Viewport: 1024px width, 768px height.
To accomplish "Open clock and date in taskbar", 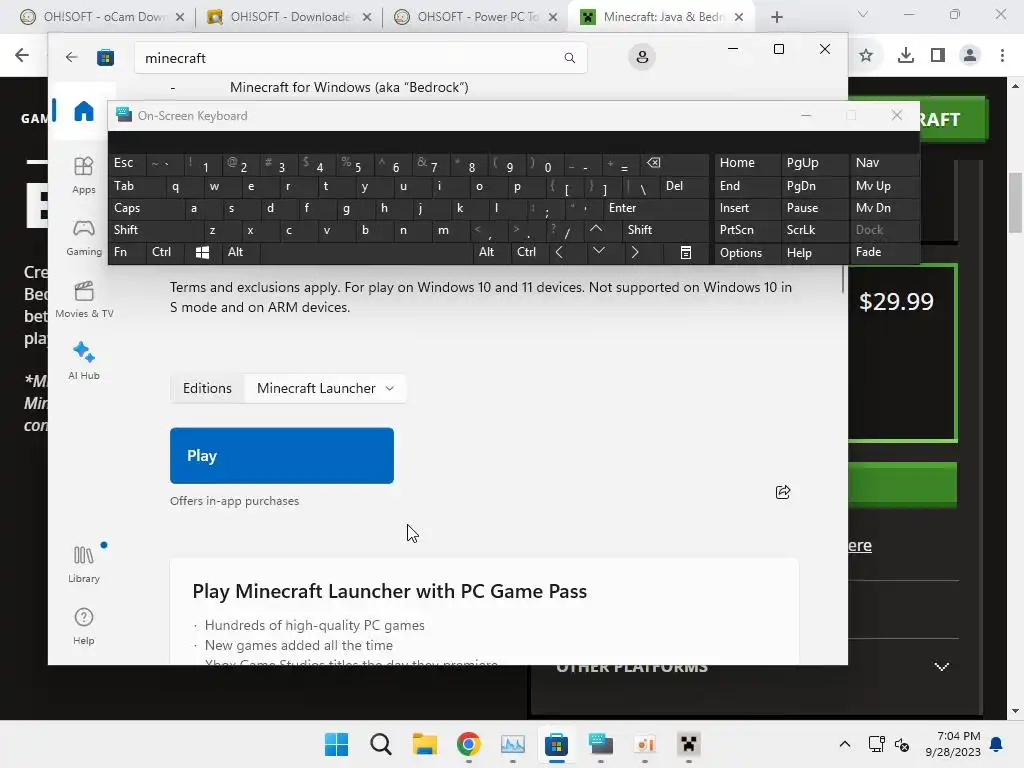I will (x=952, y=744).
